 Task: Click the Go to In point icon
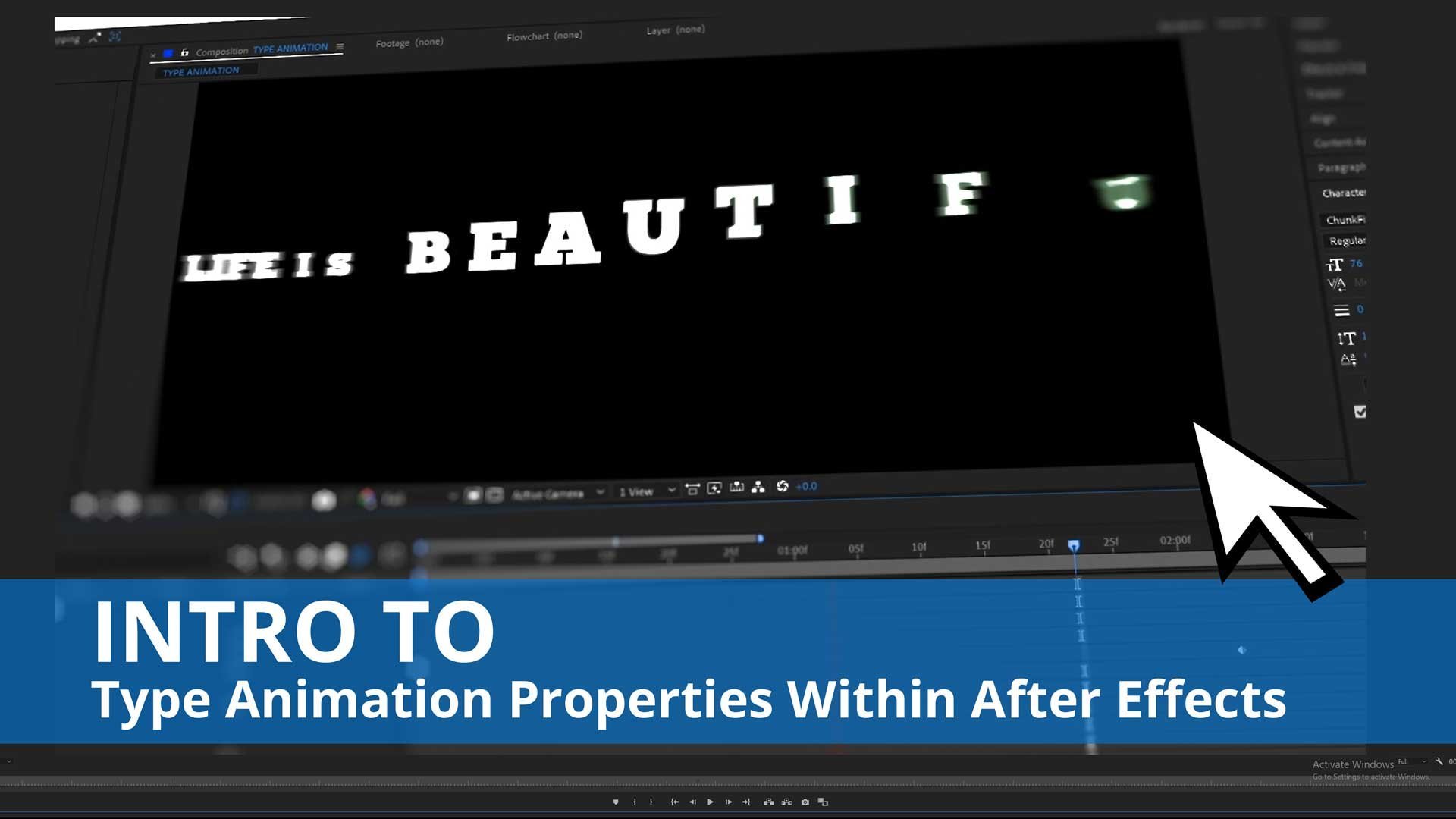click(x=674, y=802)
